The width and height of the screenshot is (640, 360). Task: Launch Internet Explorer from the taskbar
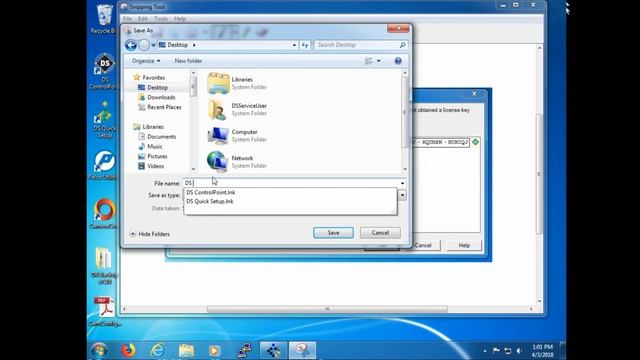(157, 350)
